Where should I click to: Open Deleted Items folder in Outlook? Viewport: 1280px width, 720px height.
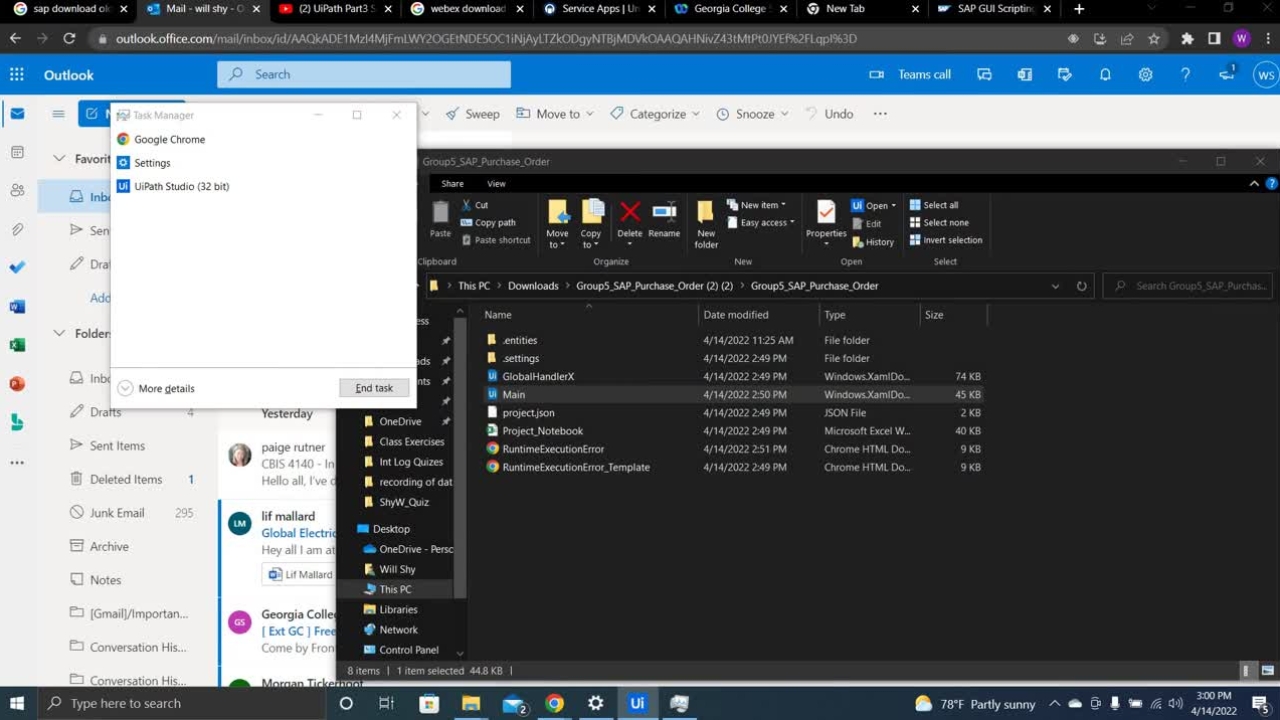(126, 479)
